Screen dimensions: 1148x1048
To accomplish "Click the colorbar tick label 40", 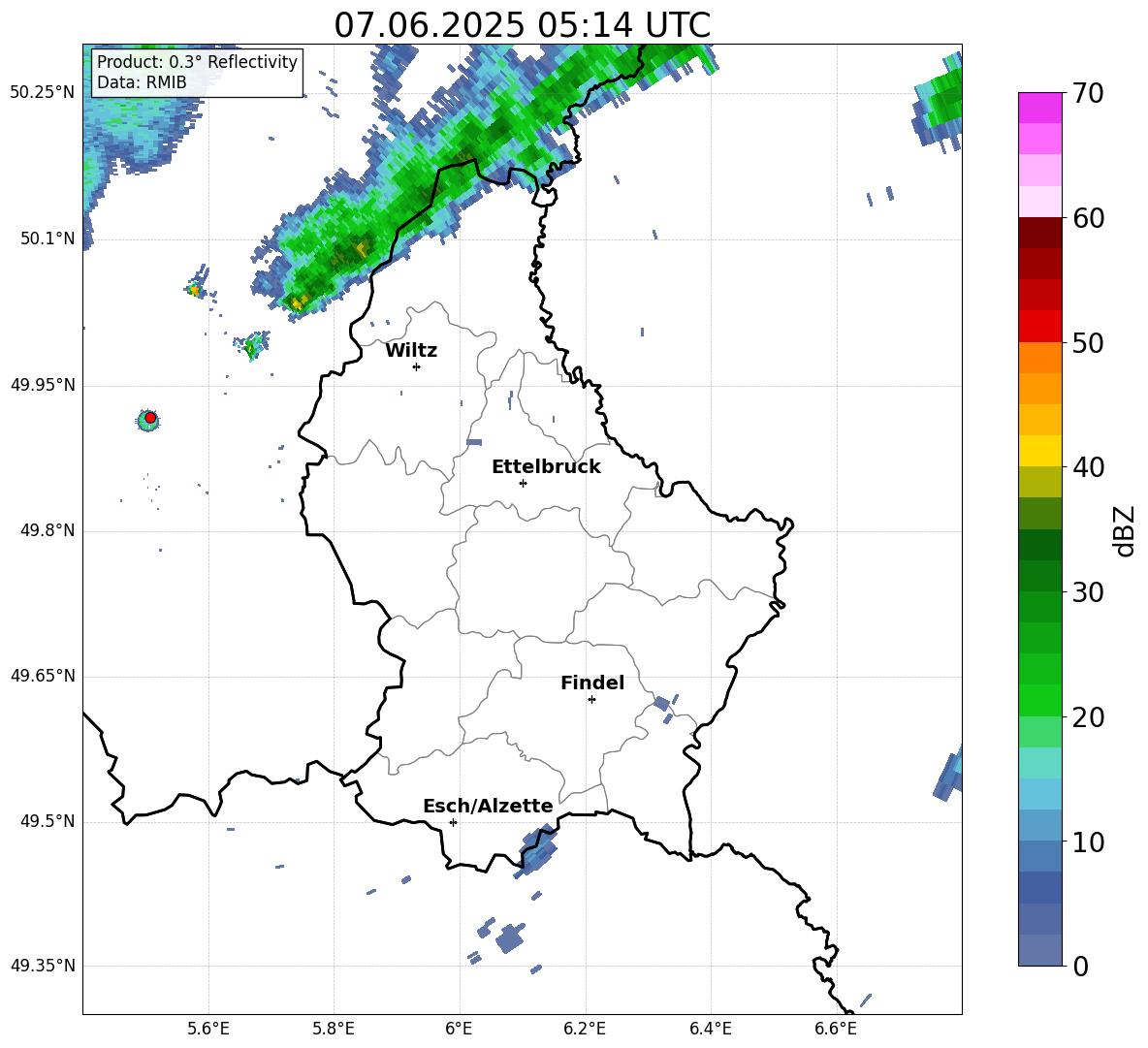I will (1088, 467).
